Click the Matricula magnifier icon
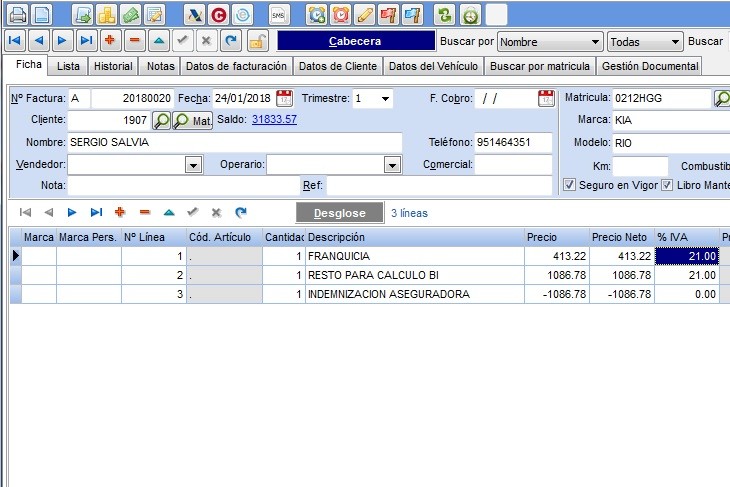730x487 pixels. click(722, 98)
